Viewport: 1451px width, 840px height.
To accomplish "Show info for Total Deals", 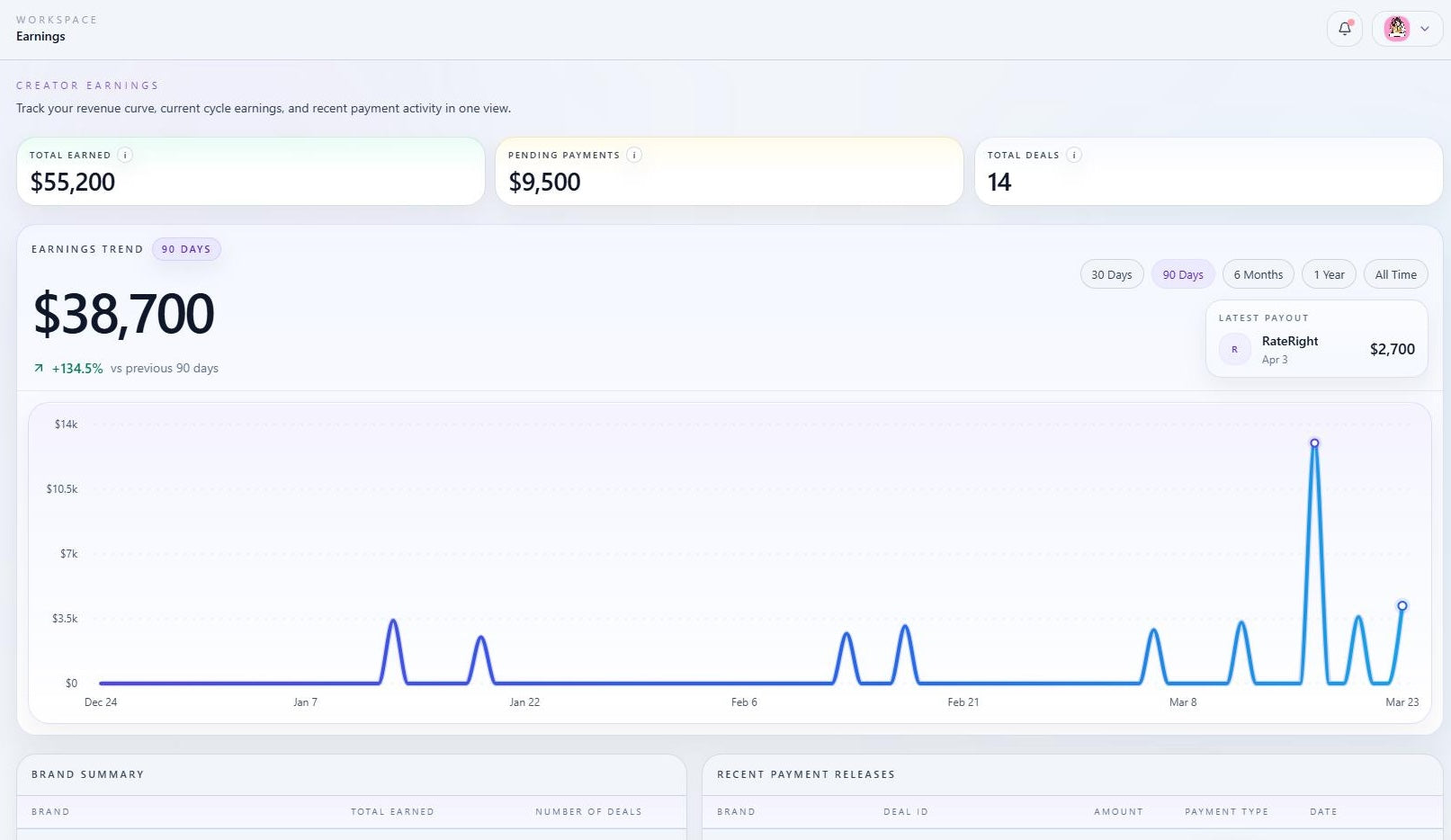I will (x=1073, y=155).
